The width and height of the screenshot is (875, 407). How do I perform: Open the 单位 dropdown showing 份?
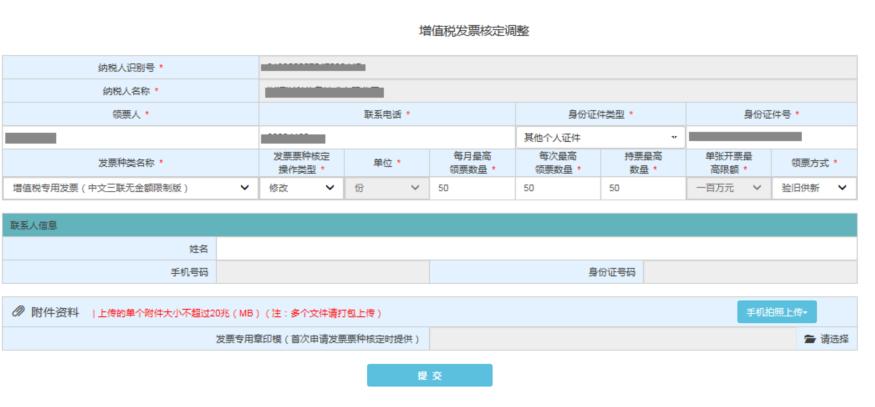[x=386, y=187]
